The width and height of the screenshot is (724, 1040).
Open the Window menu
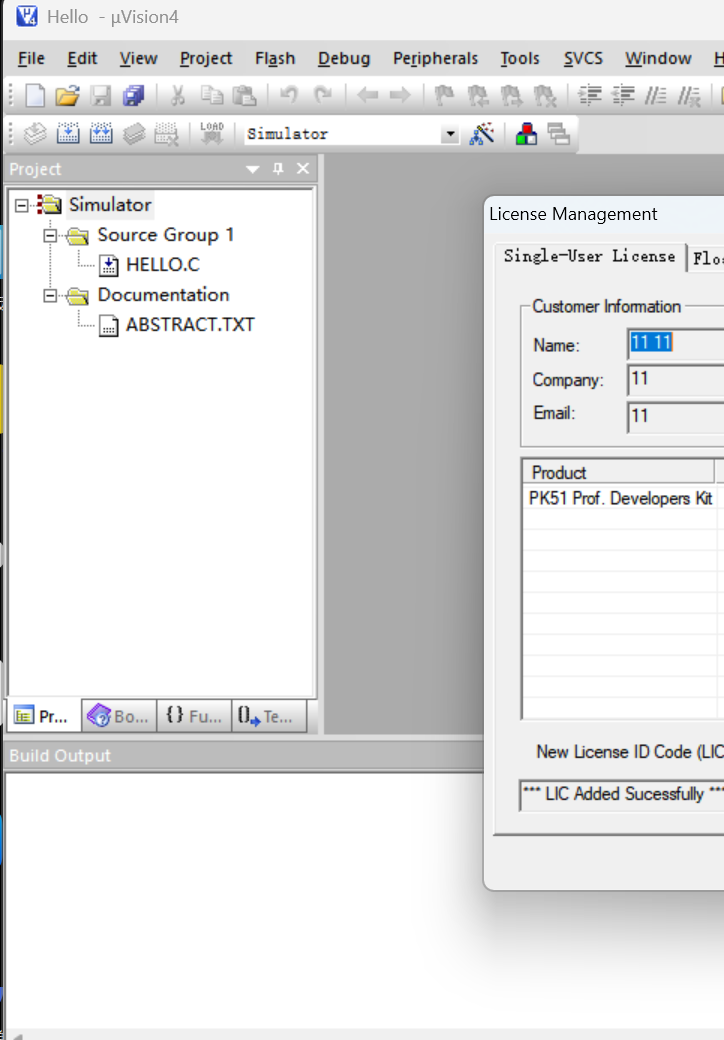coord(658,58)
